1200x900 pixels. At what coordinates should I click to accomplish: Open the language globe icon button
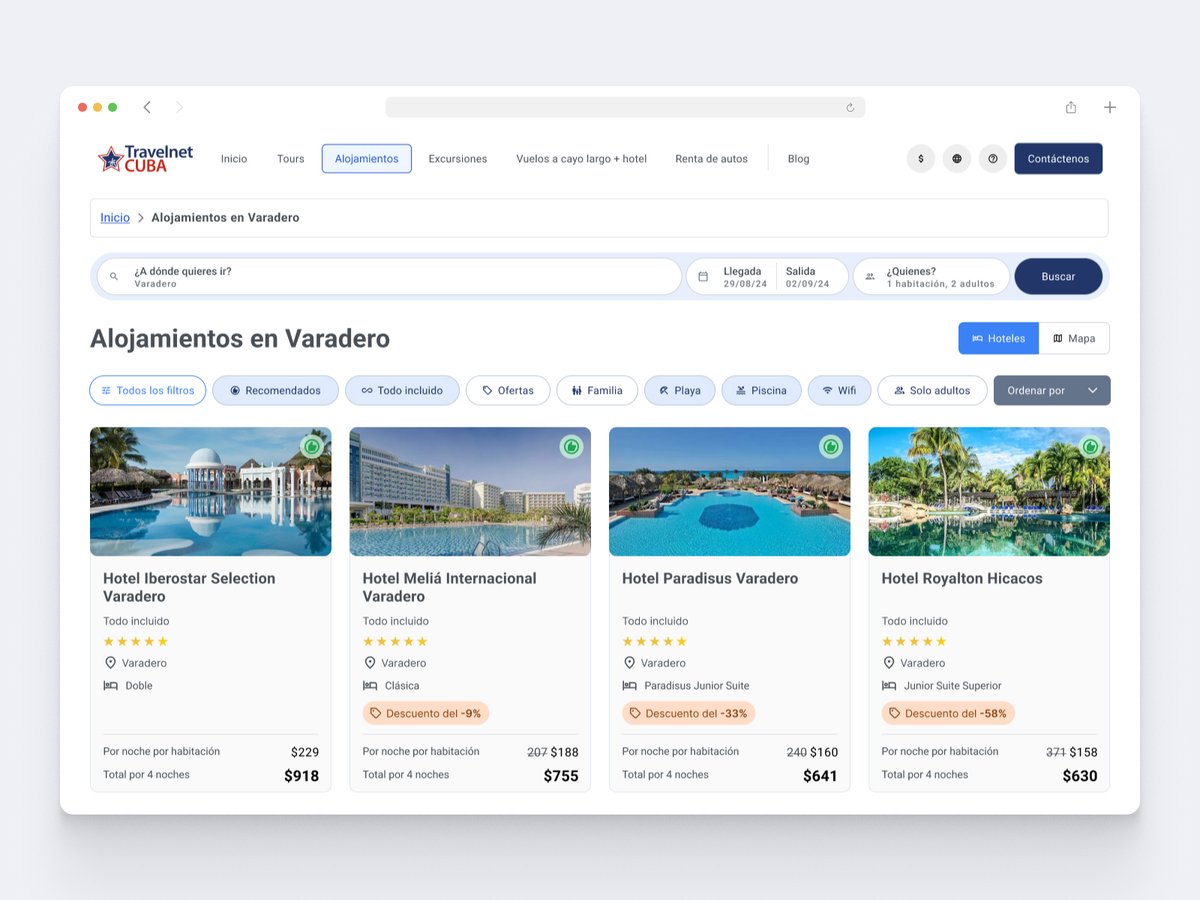coord(957,159)
